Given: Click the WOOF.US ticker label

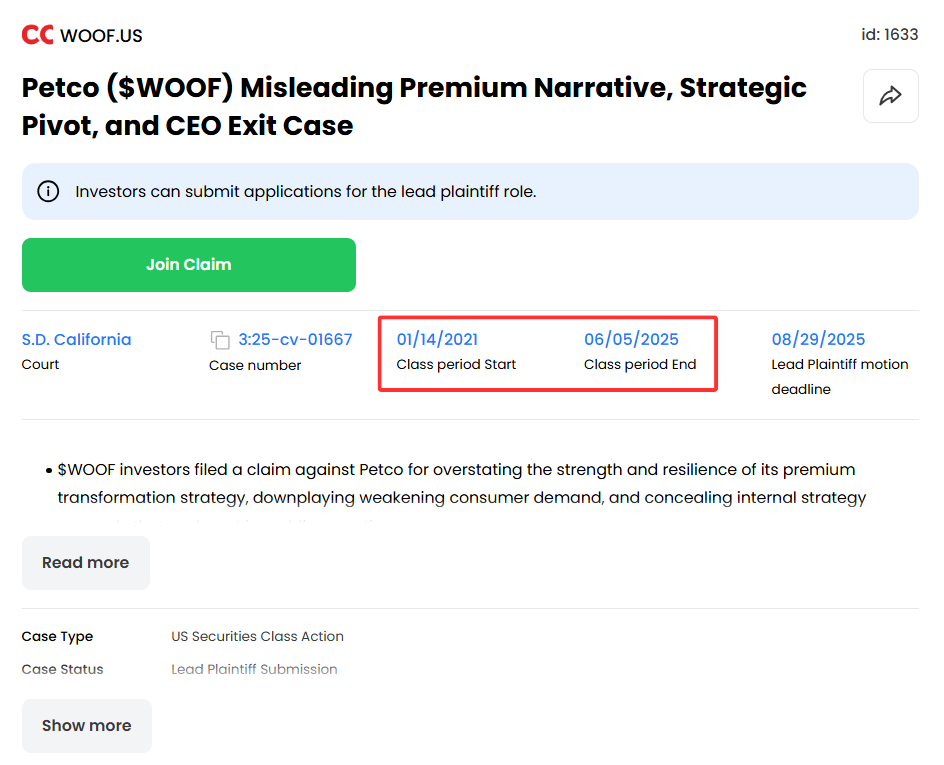Looking at the screenshot, I should 101,36.
